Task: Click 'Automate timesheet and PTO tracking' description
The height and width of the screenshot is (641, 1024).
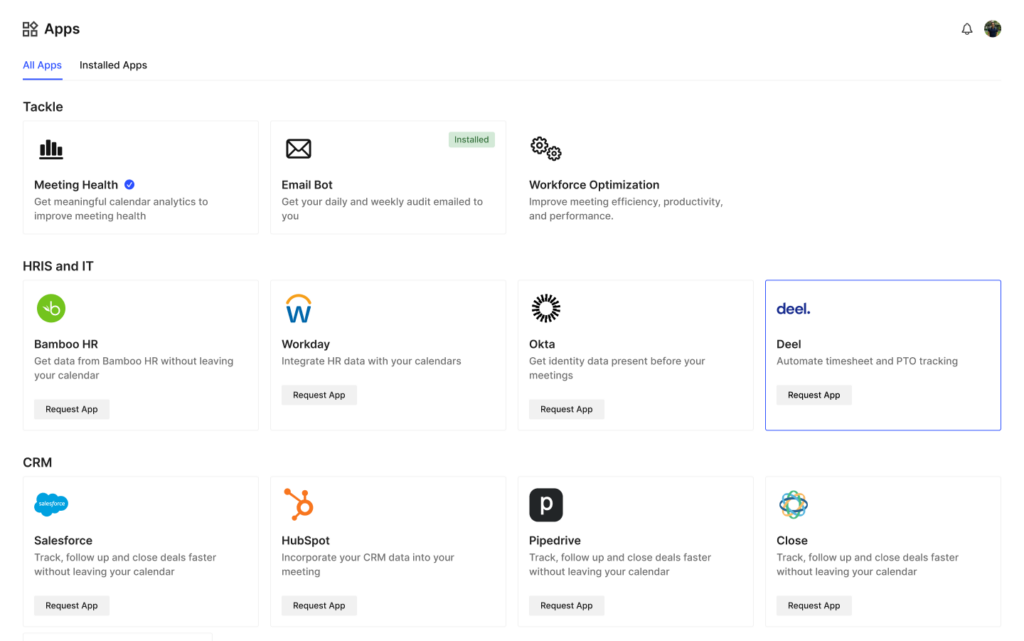Action: click(867, 361)
